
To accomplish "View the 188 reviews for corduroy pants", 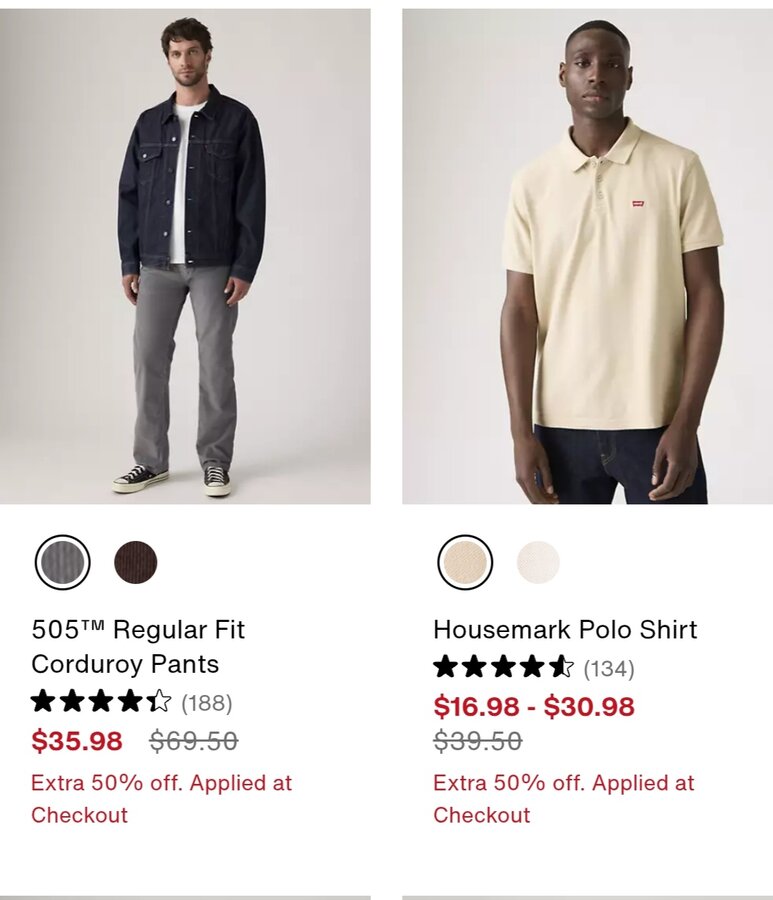I will point(207,703).
